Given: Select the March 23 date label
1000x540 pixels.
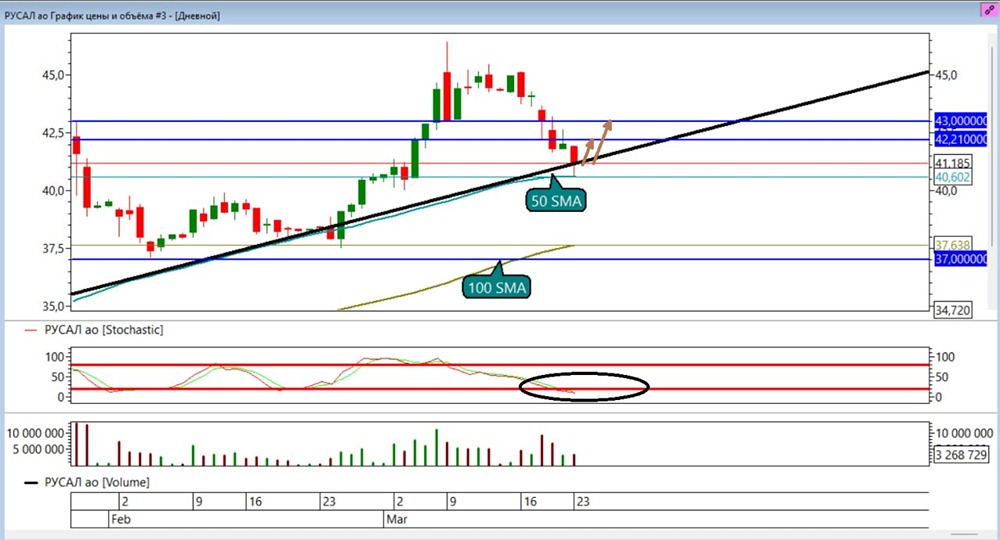Looking at the screenshot, I should [x=583, y=502].
